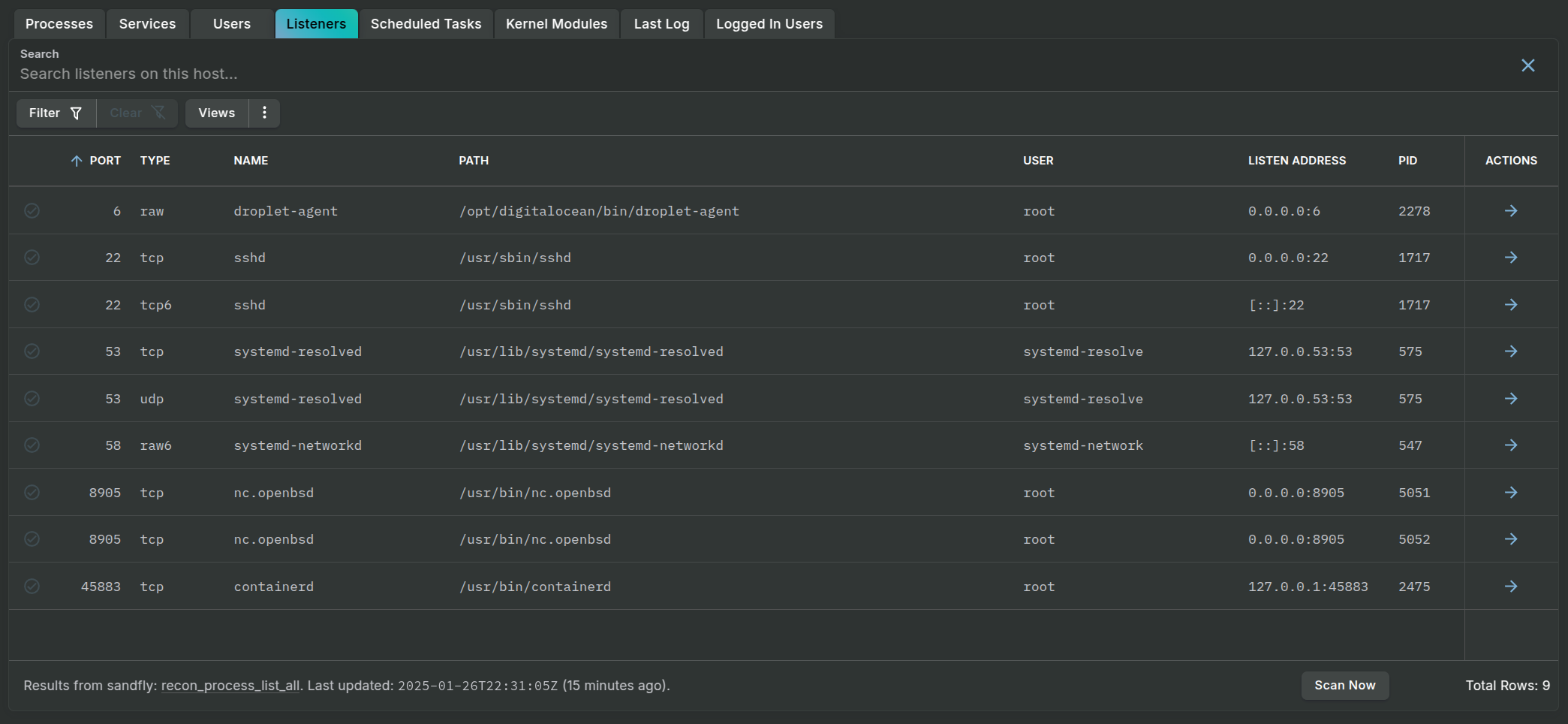Click the containerd name cell
This screenshot has width=1568, height=724.
(273, 587)
